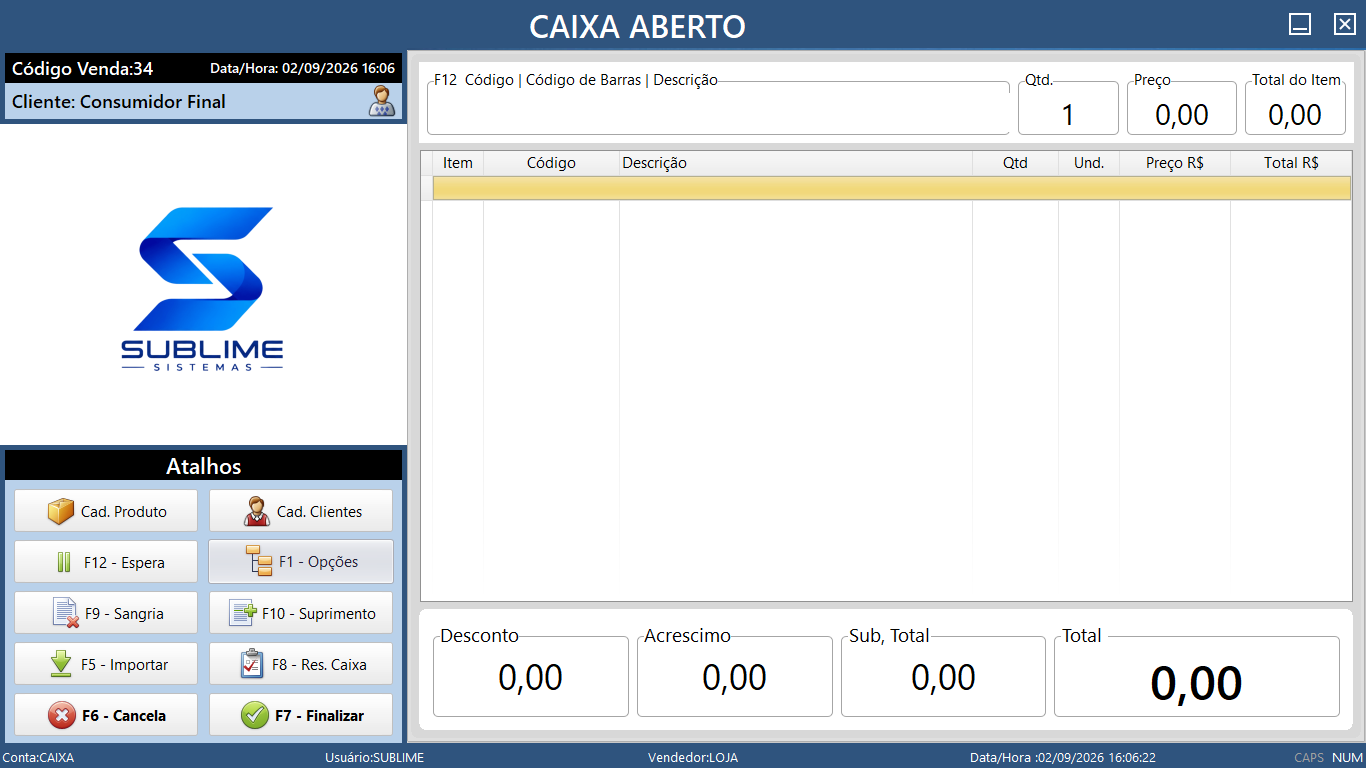Click the Código Venda:34 label

(83, 69)
